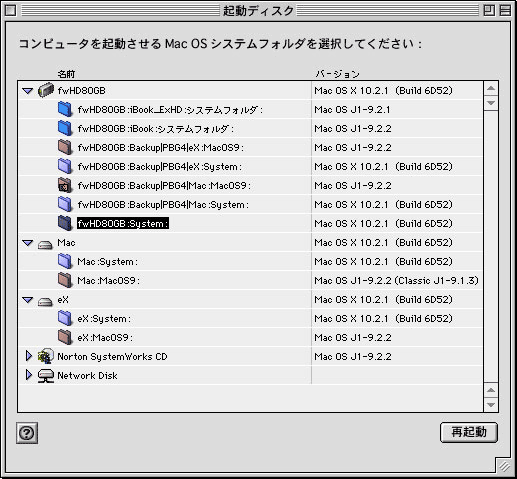517x479 pixels.
Task: Click the zoom box in title bar
Action: click(489, 11)
